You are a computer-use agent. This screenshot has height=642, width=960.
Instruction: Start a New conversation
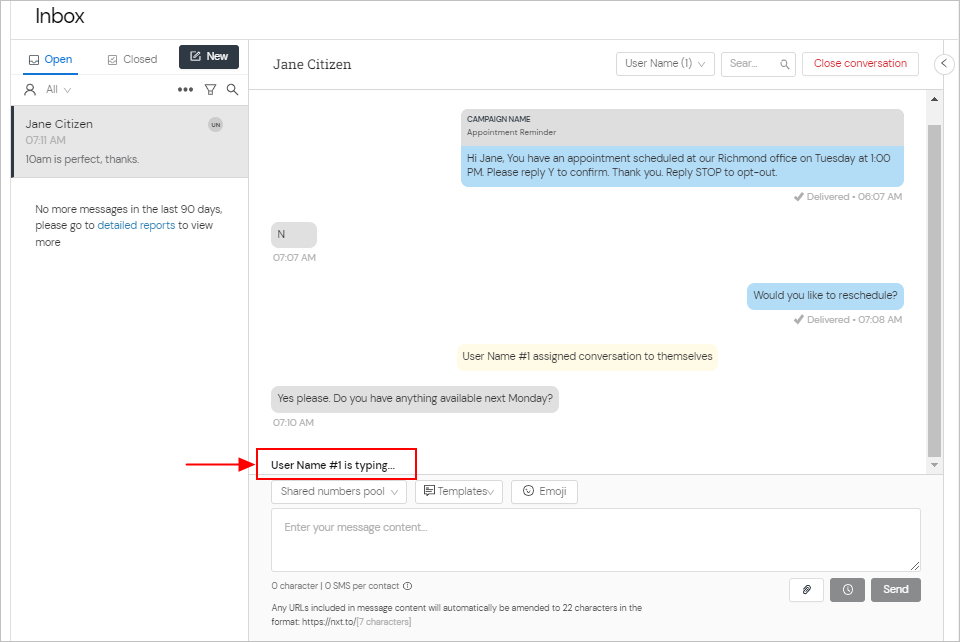pyautogui.click(x=208, y=56)
